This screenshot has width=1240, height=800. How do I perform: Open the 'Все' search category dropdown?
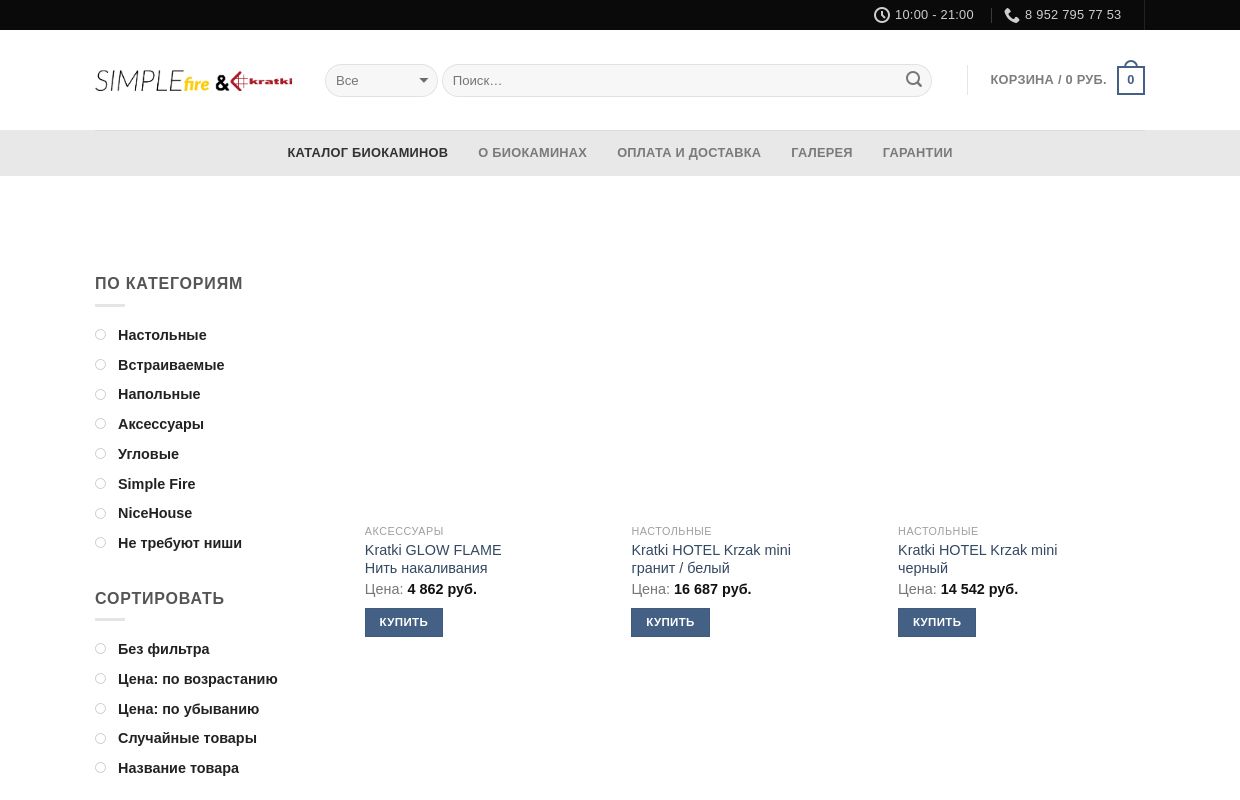click(381, 80)
